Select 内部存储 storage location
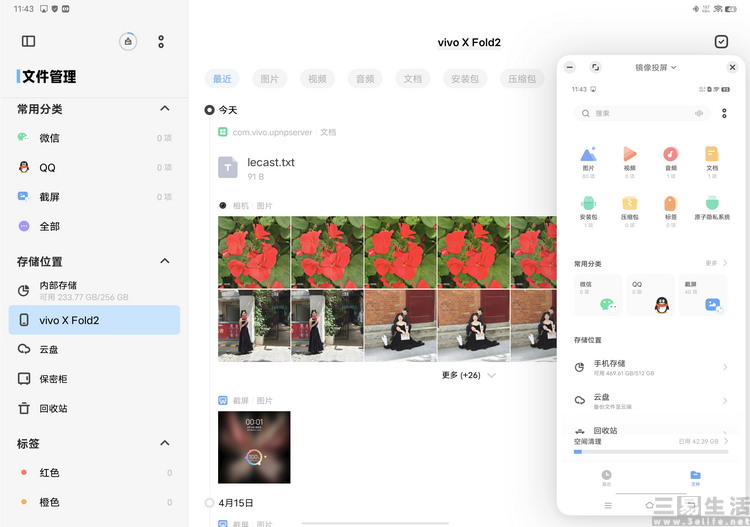The height and width of the screenshot is (527, 750). tap(94, 291)
